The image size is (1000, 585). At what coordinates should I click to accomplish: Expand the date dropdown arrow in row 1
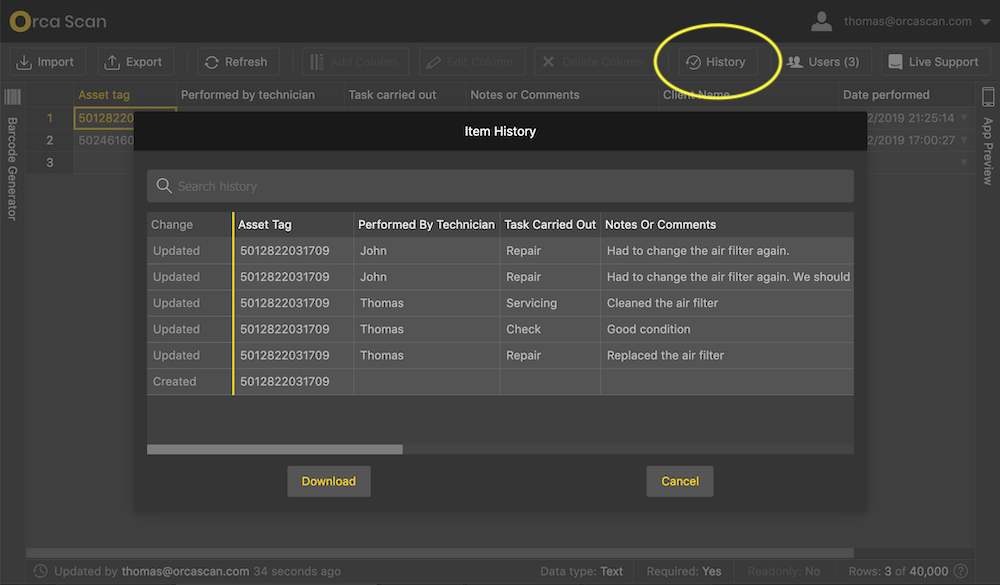coord(964,118)
